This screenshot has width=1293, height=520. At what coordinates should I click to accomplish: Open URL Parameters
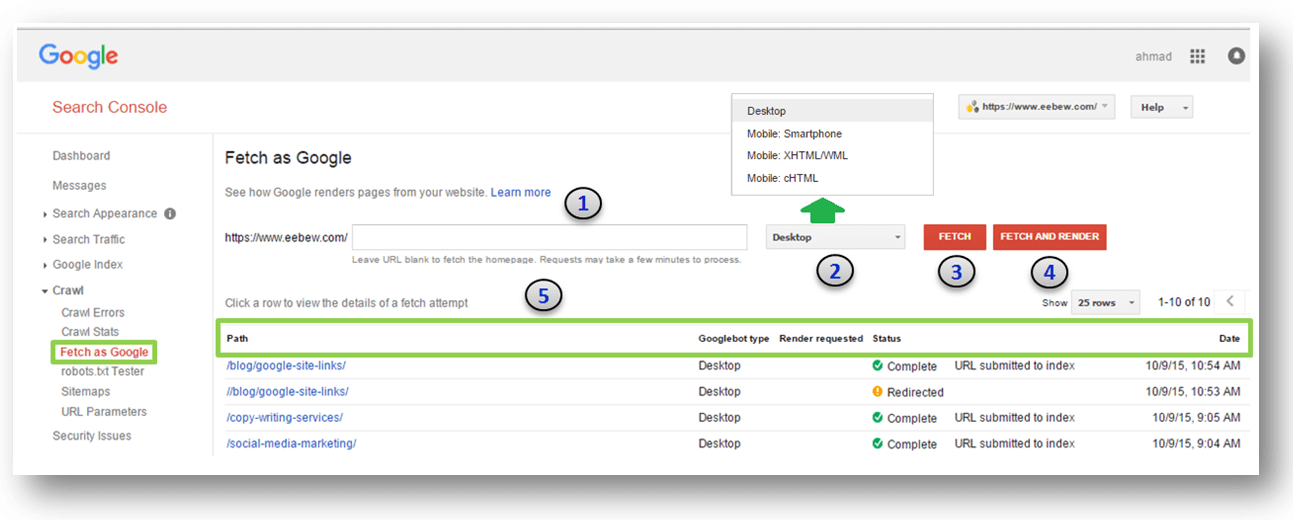click(x=103, y=412)
